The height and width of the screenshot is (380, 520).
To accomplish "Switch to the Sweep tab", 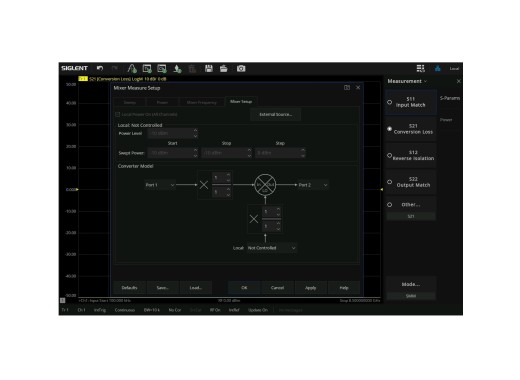I will pyautogui.click(x=130, y=102).
